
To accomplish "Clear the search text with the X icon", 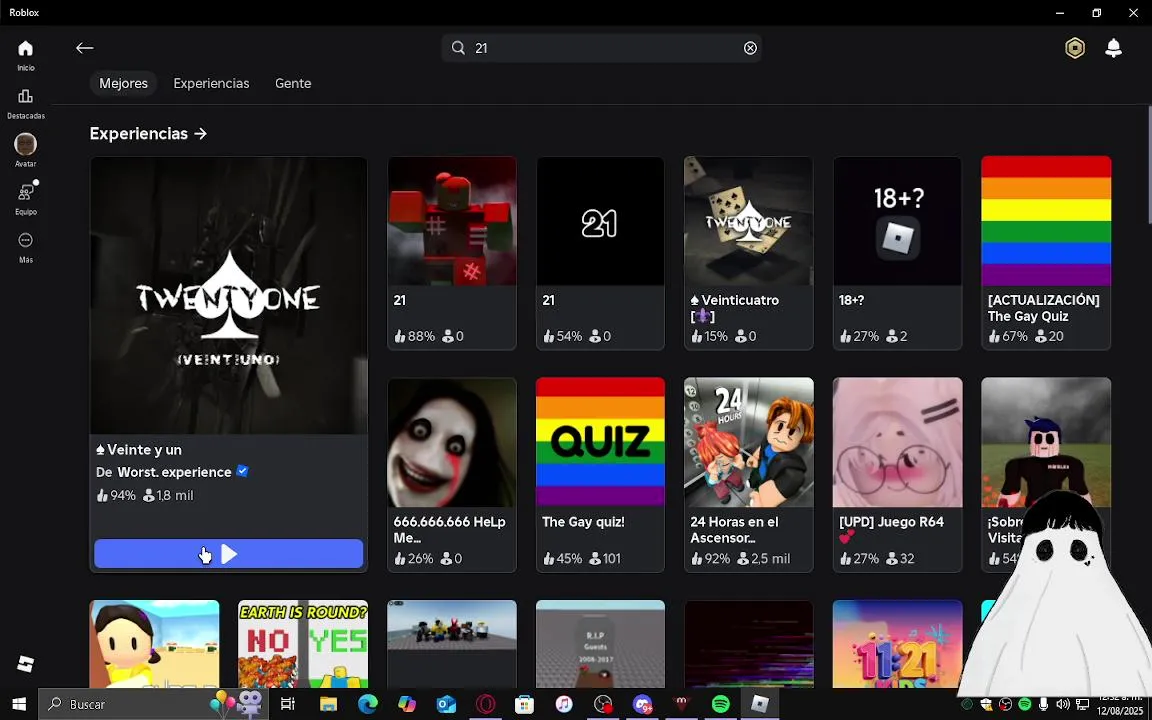I will point(750,48).
